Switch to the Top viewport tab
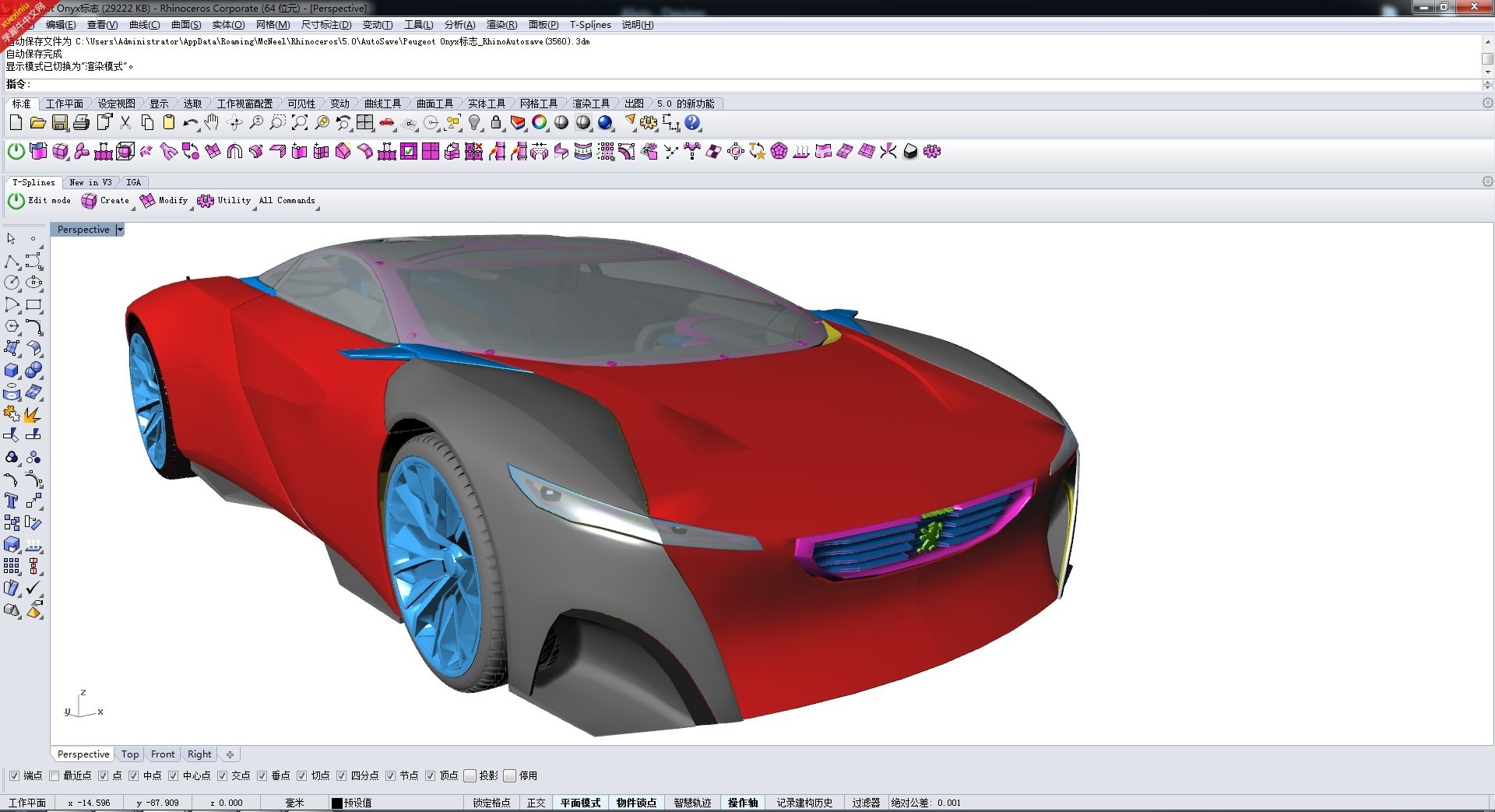The height and width of the screenshot is (812, 1495). [x=130, y=754]
